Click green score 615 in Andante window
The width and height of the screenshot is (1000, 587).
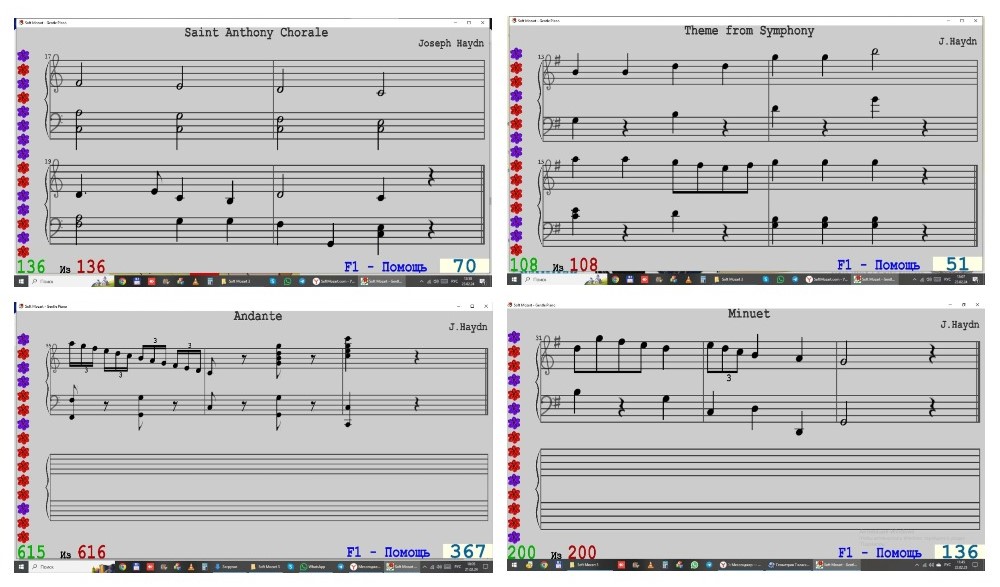tap(31, 552)
